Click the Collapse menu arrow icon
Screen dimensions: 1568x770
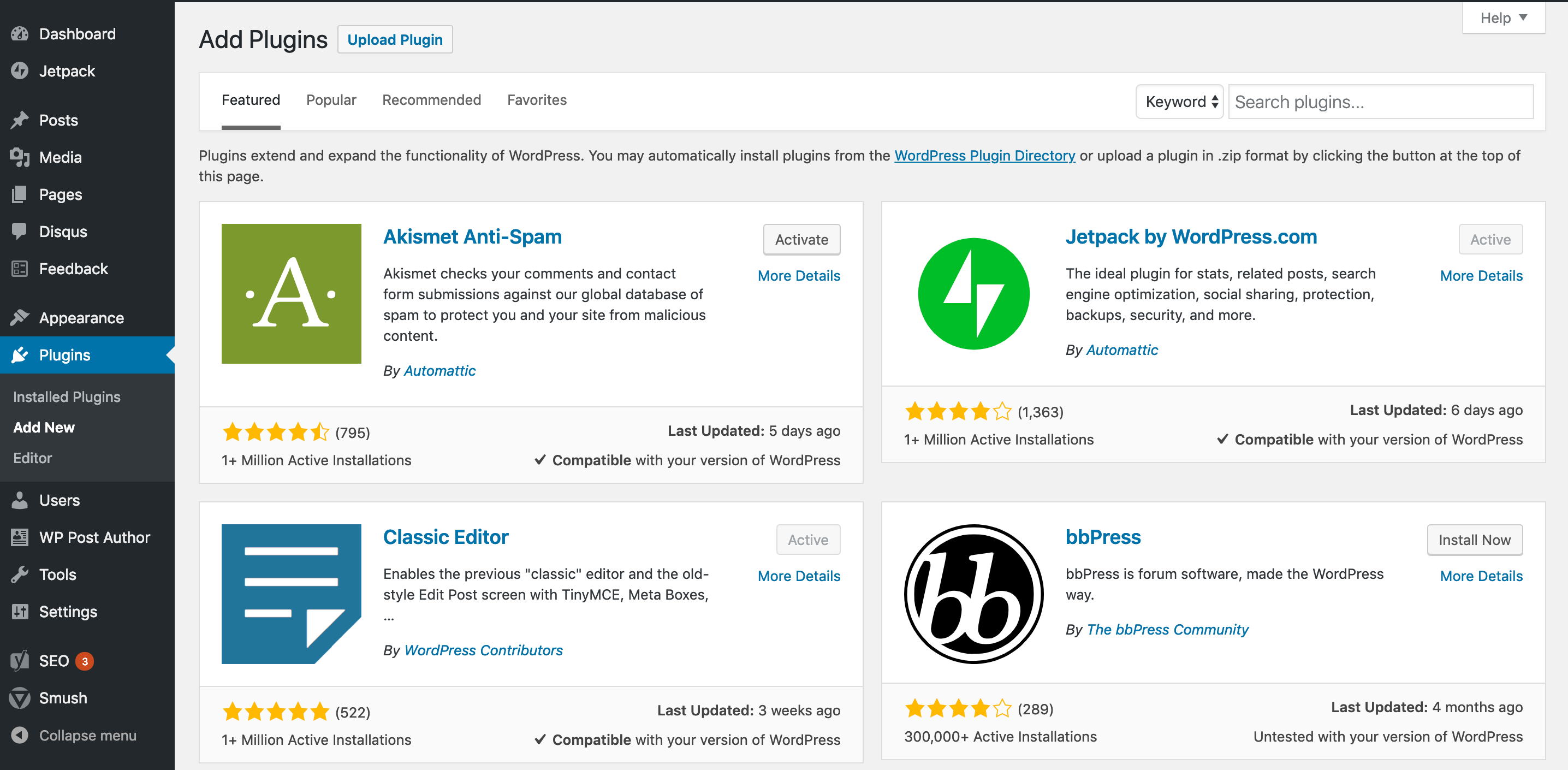(x=20, y=735)
